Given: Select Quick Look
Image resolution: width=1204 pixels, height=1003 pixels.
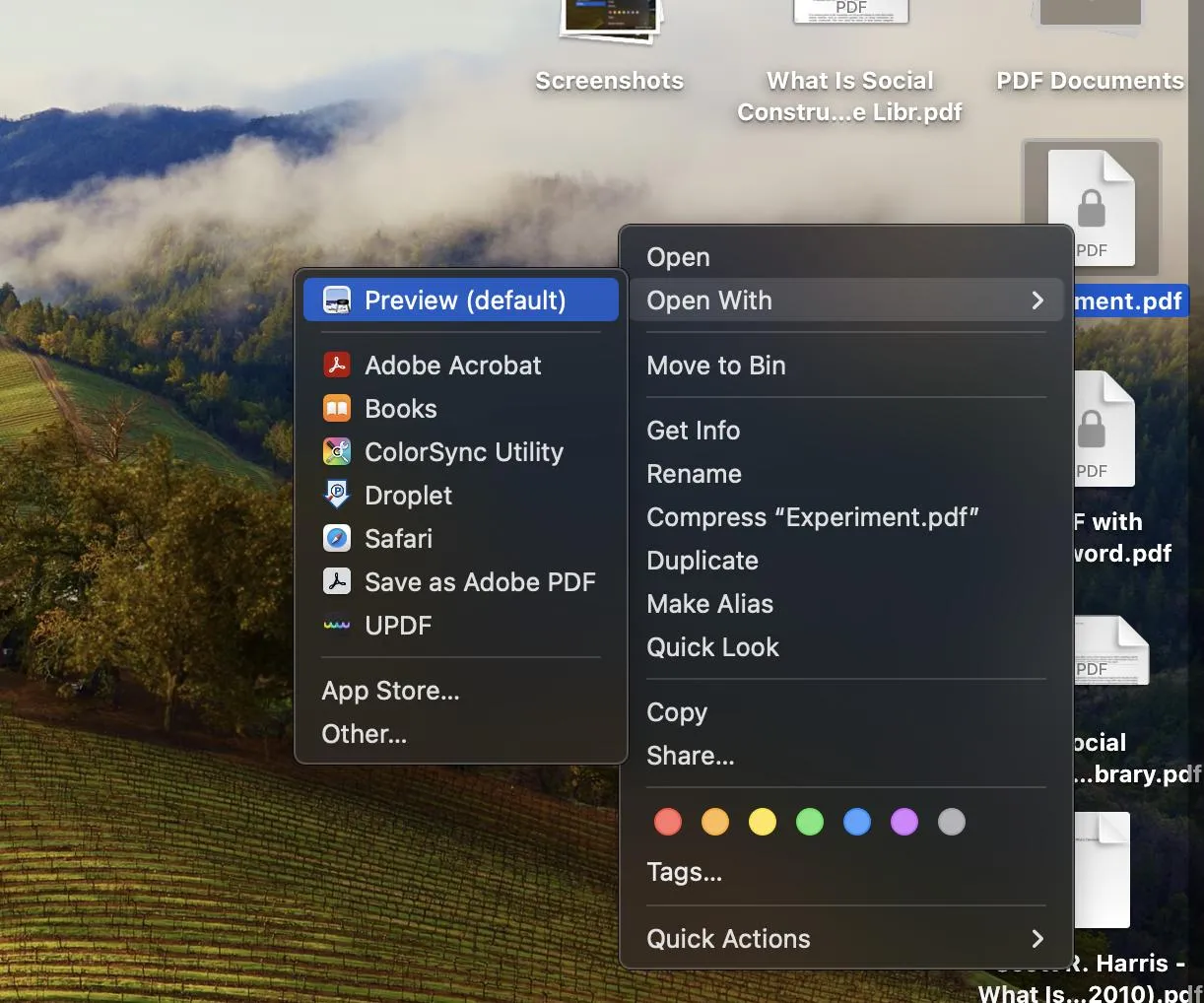Looking at the screenshot, I should pyautogui.click(x=846, y=647).
